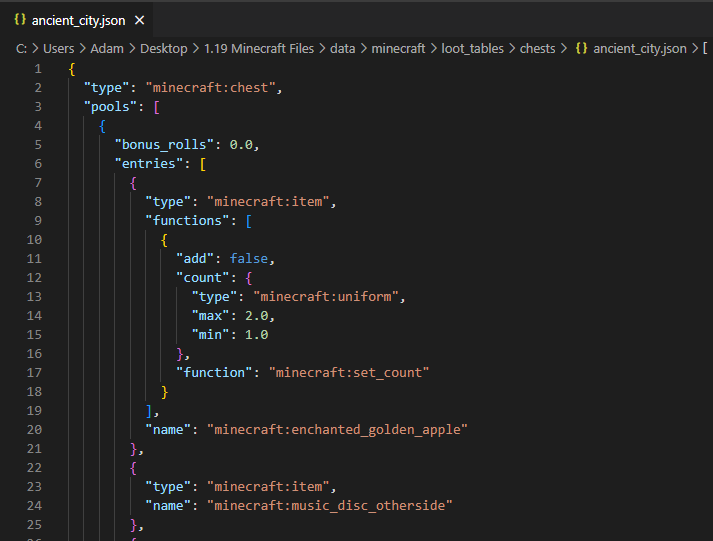This screenshot has height=541, width=713.
Task: Open the Users breadcrumb folder
Action: pos(59,48)
